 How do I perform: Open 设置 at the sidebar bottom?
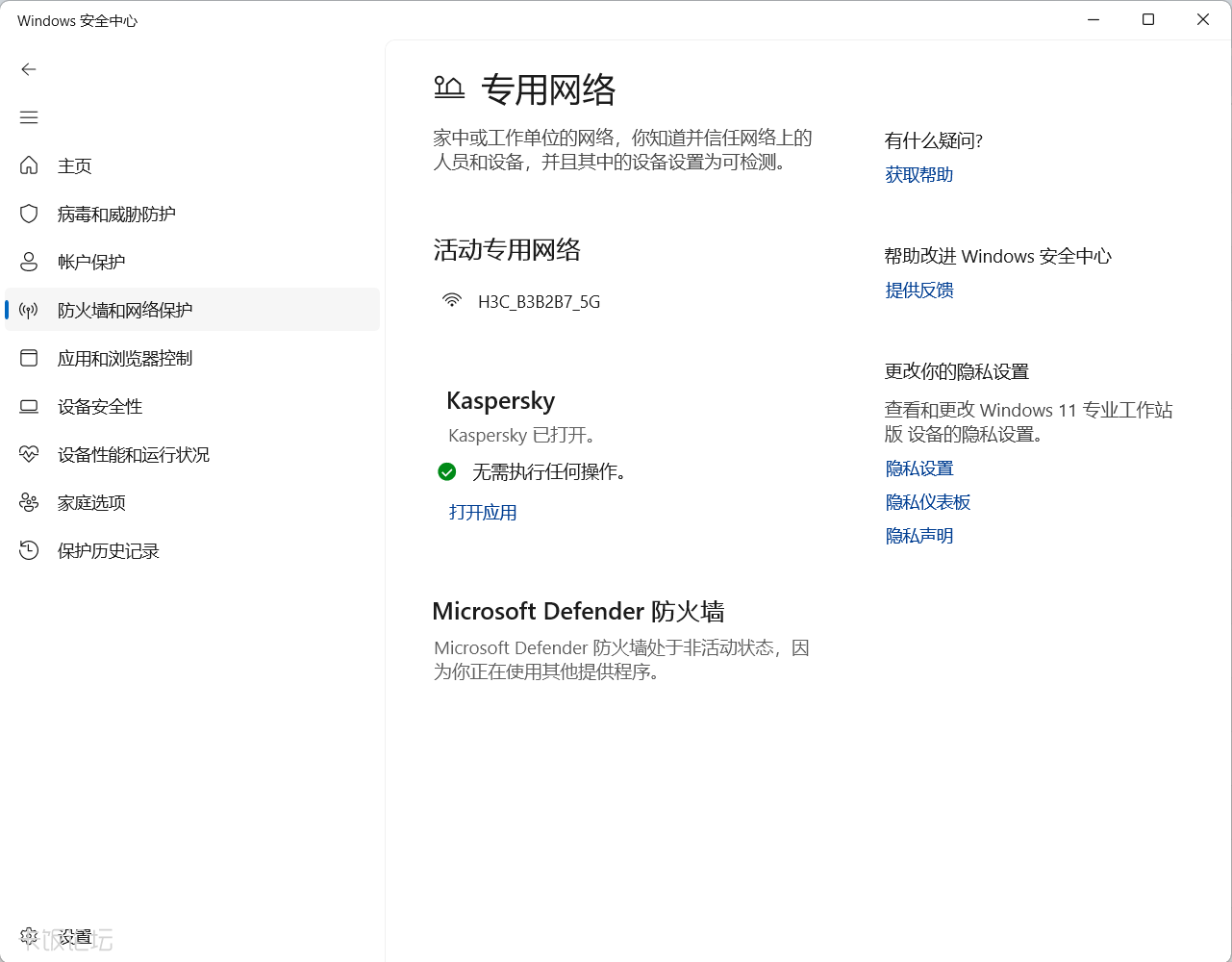click(192, 936)
